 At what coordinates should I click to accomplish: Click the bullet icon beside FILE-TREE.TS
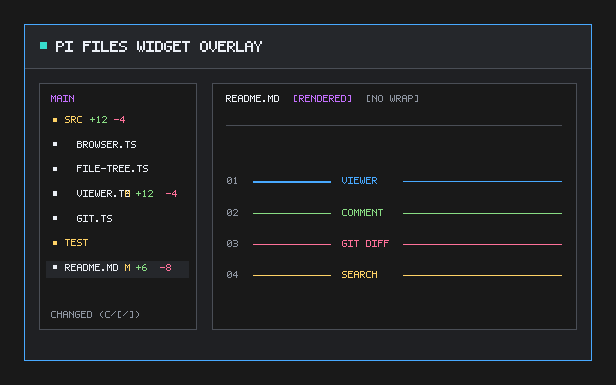tap(55, 169)
